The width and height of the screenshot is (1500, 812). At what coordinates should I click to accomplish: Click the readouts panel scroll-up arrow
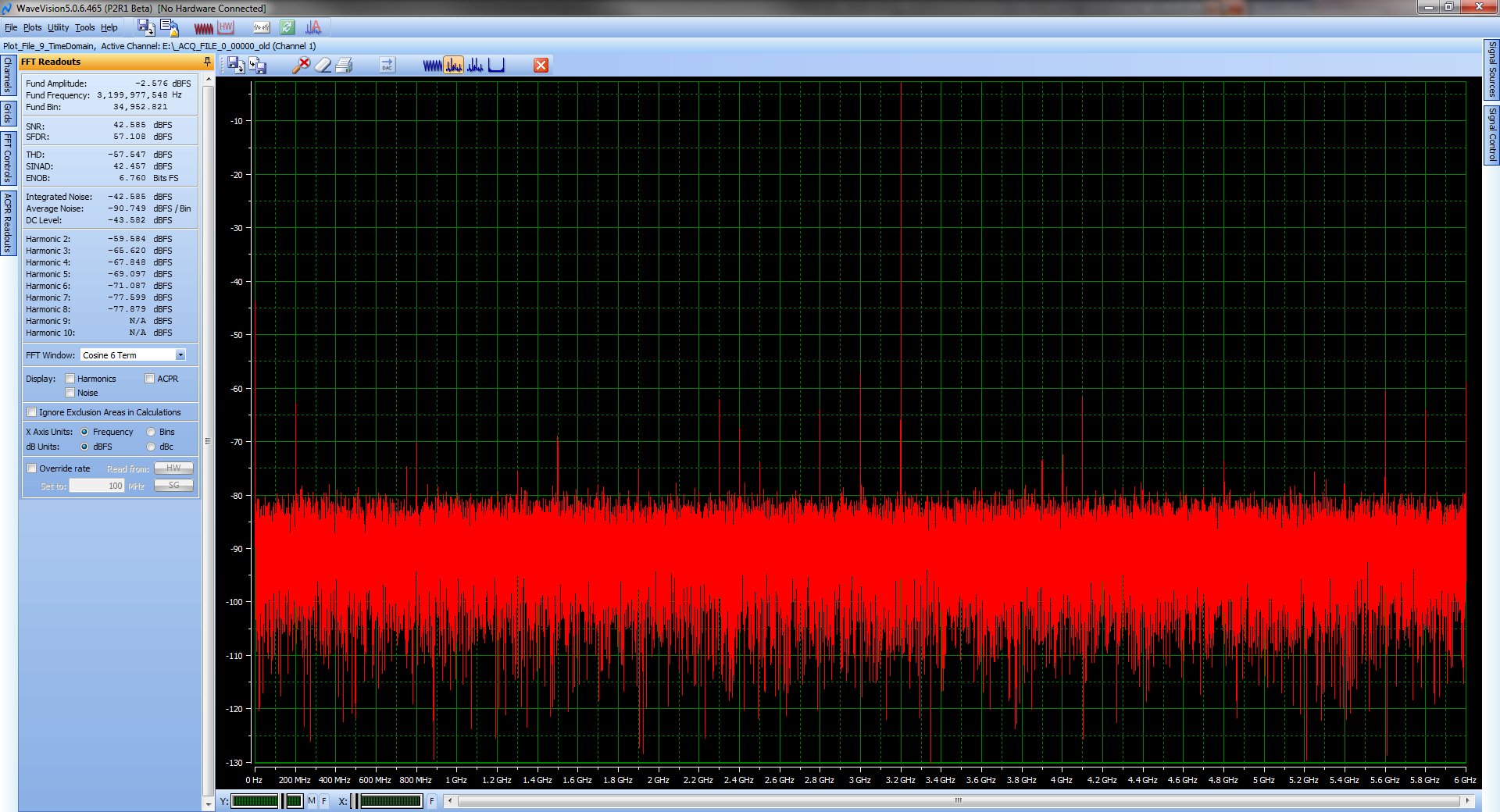click(208, 80)
